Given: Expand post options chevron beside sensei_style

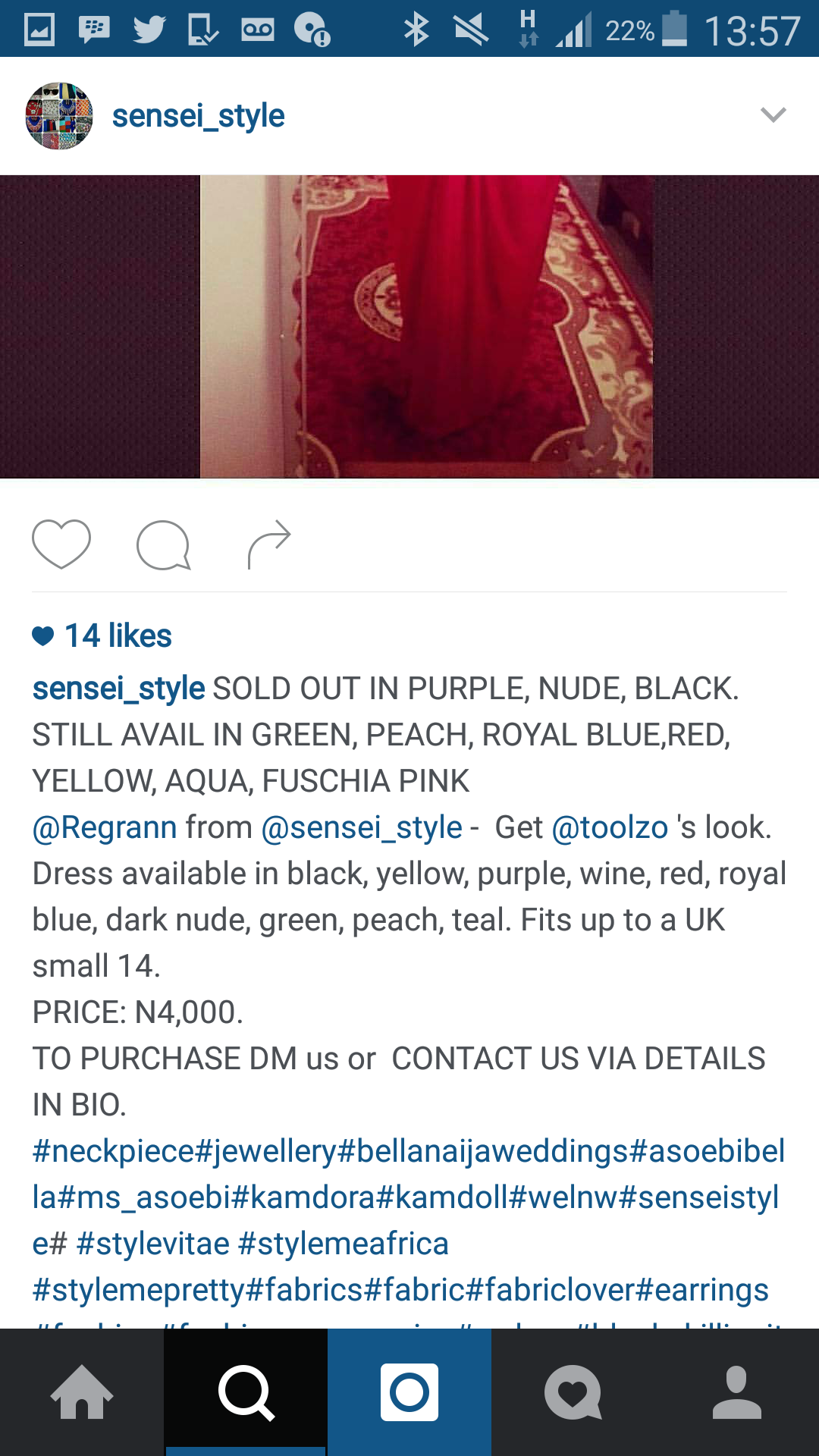Looking at the screenshot, I should point(773,115).
